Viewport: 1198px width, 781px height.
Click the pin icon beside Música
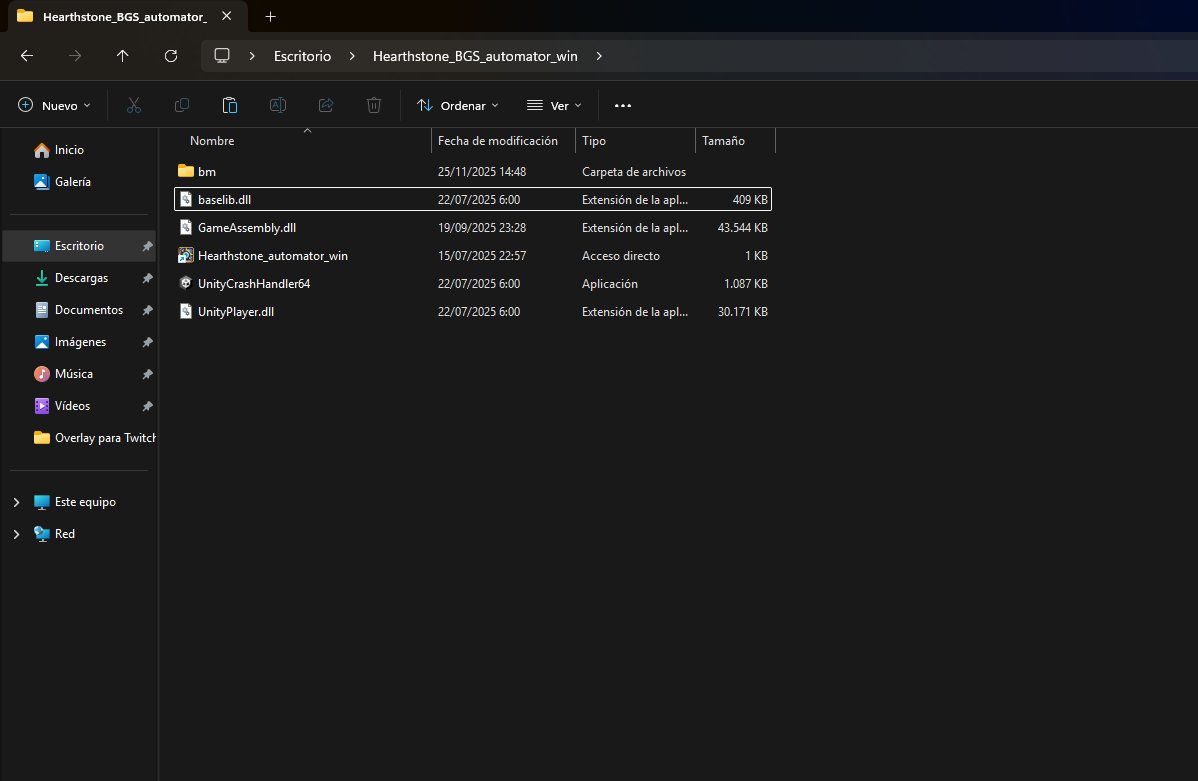coord(147,374)
